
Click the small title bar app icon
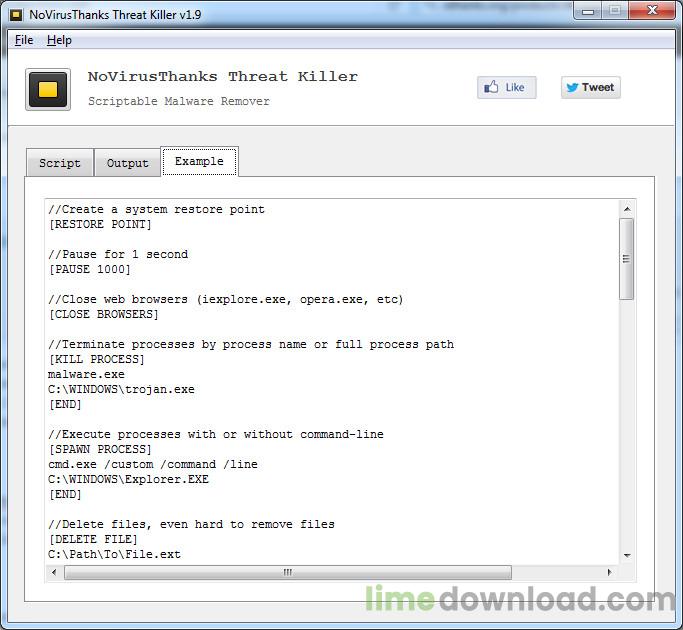pos(17,12)
